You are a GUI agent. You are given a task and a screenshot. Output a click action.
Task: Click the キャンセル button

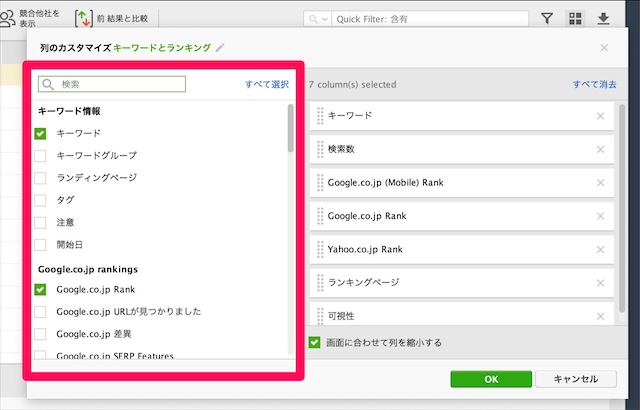coord(576,379)
